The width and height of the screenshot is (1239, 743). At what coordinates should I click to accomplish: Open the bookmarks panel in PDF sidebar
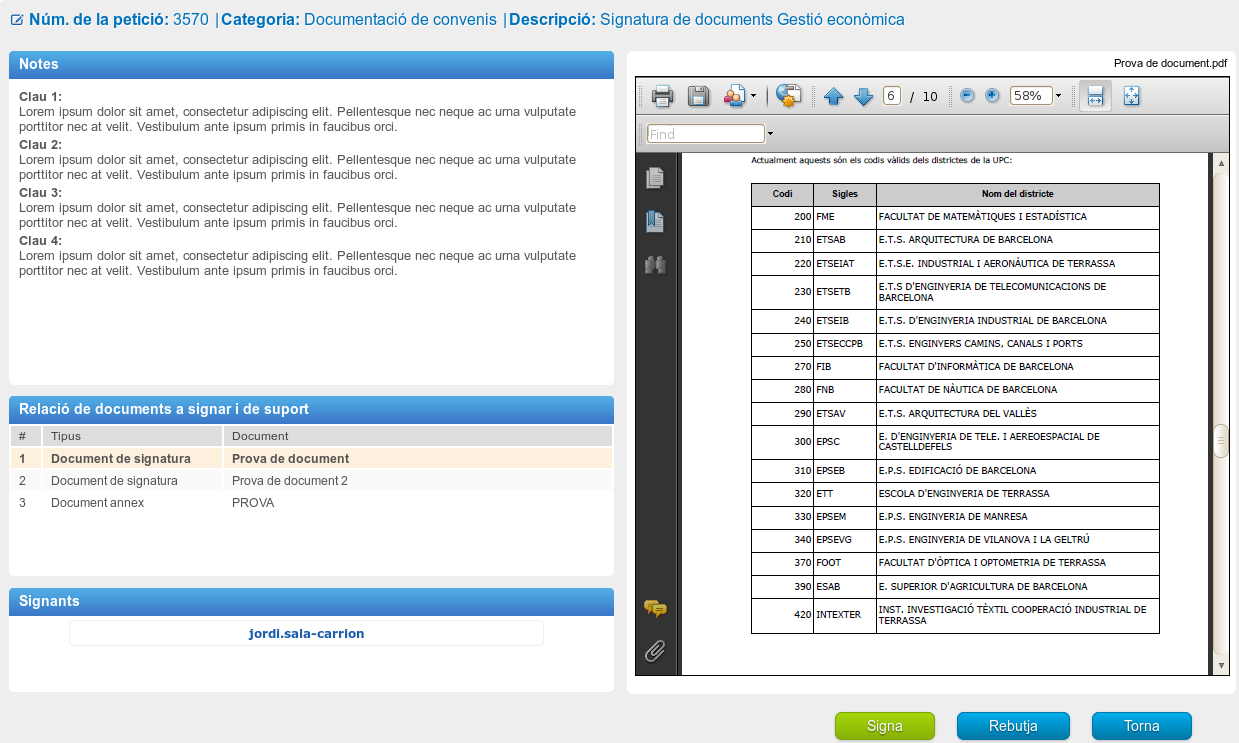pos(655,222)
